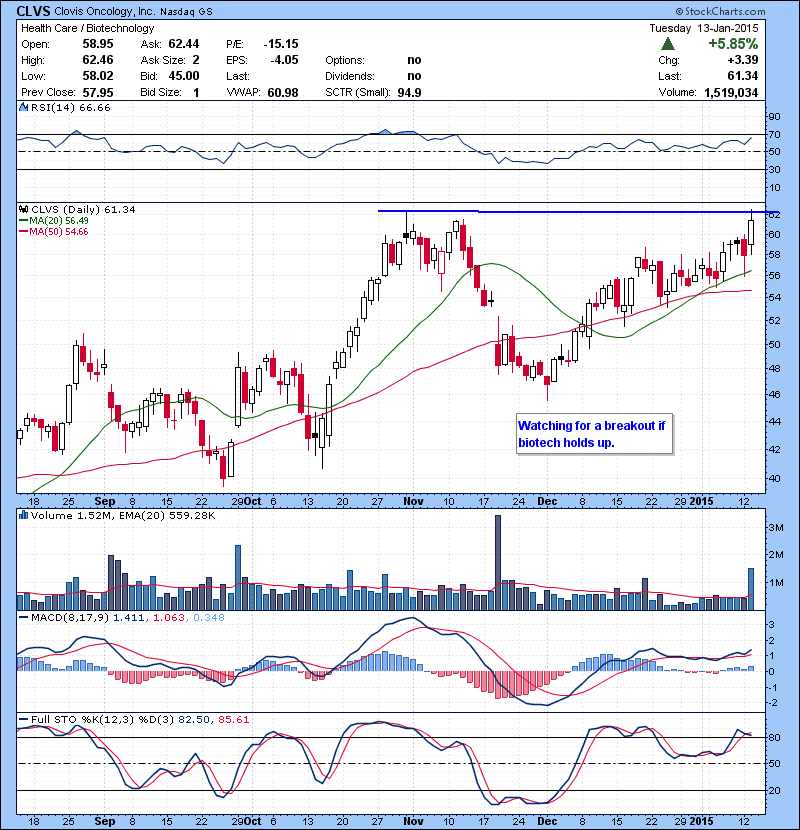Click the Ask price 62.44

tap(184, 44)
